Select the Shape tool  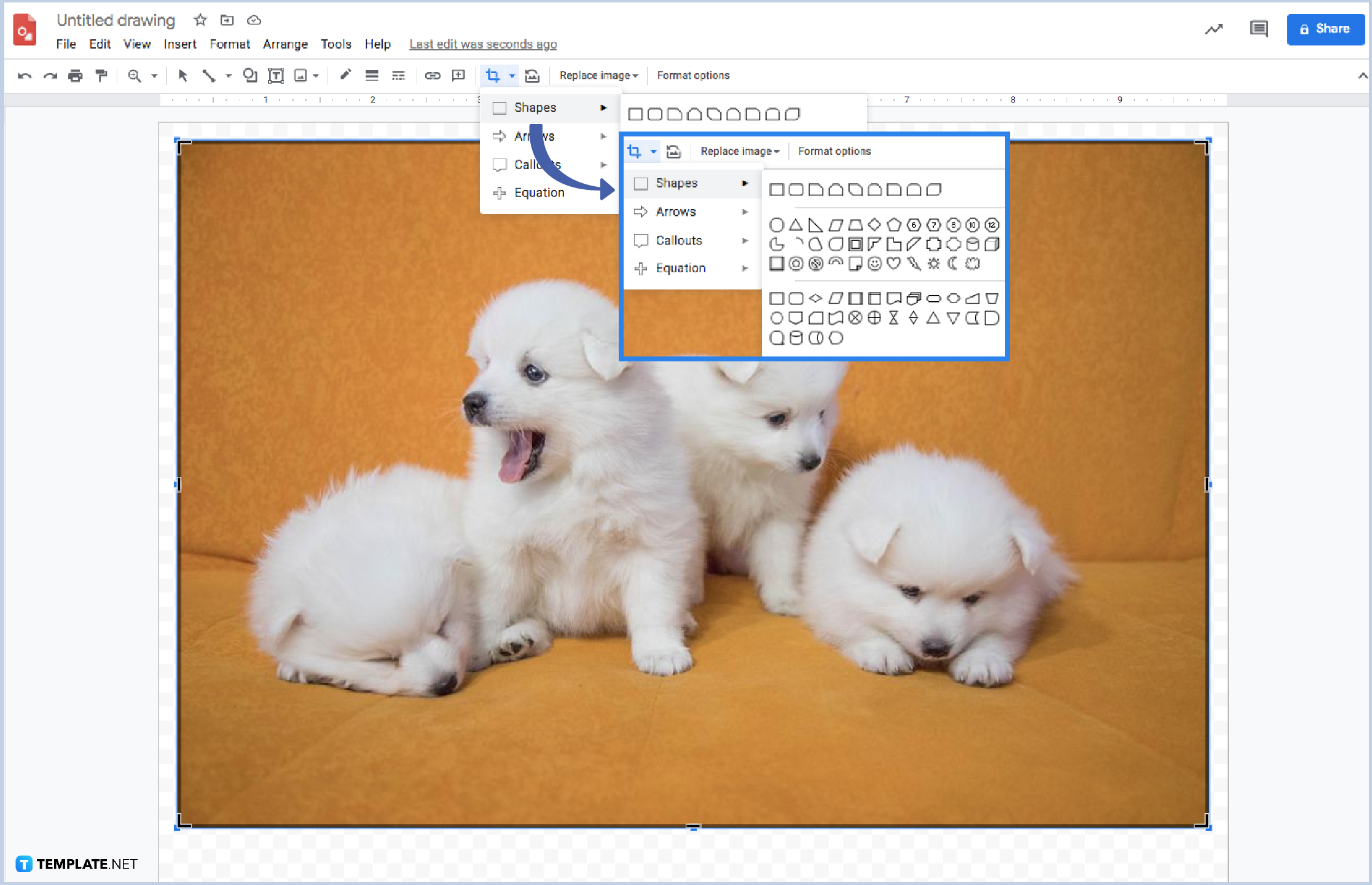click(x=250, y=75)
